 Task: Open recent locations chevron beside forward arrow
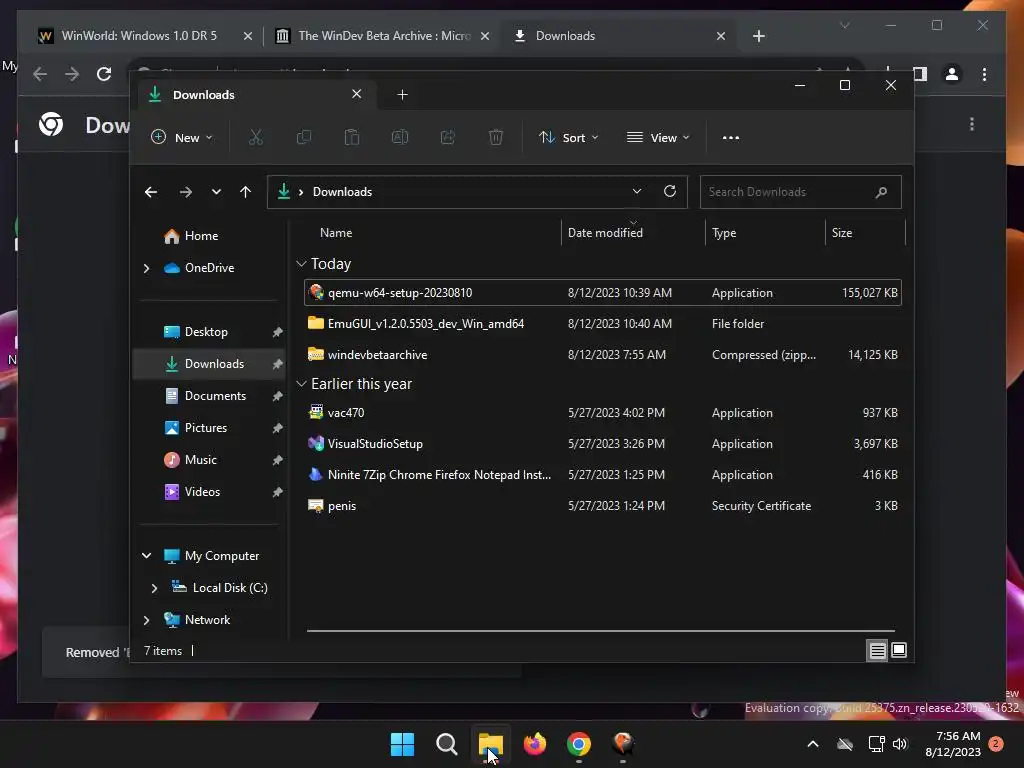coord(216,192)
